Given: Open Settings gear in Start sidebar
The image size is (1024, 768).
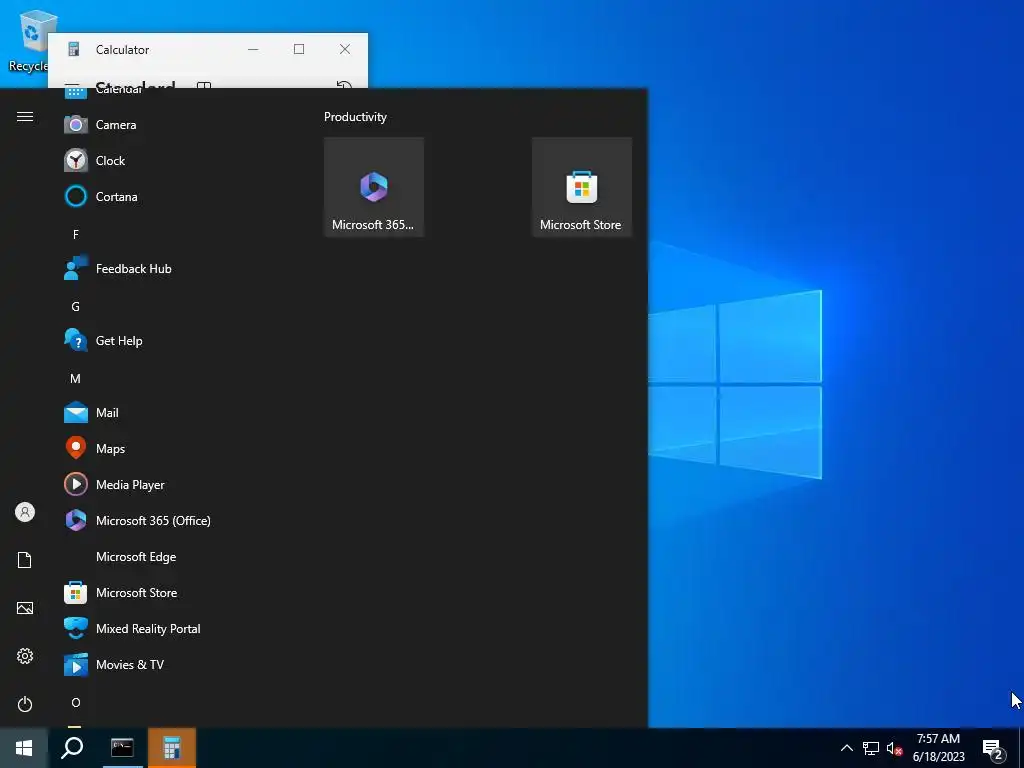Looking at the screenshot, I should (25, 656).
